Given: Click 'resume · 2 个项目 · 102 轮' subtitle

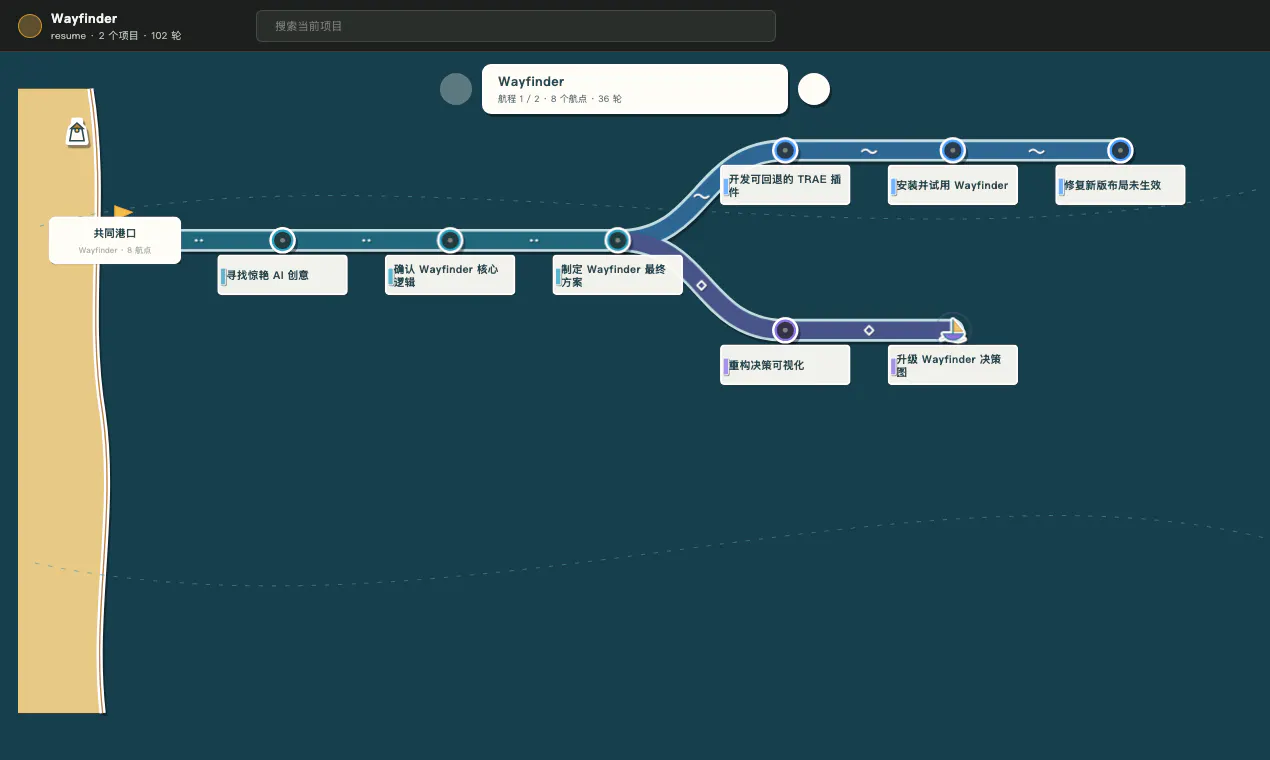Looking at the screenshot, I should click(x=116, y=36).
